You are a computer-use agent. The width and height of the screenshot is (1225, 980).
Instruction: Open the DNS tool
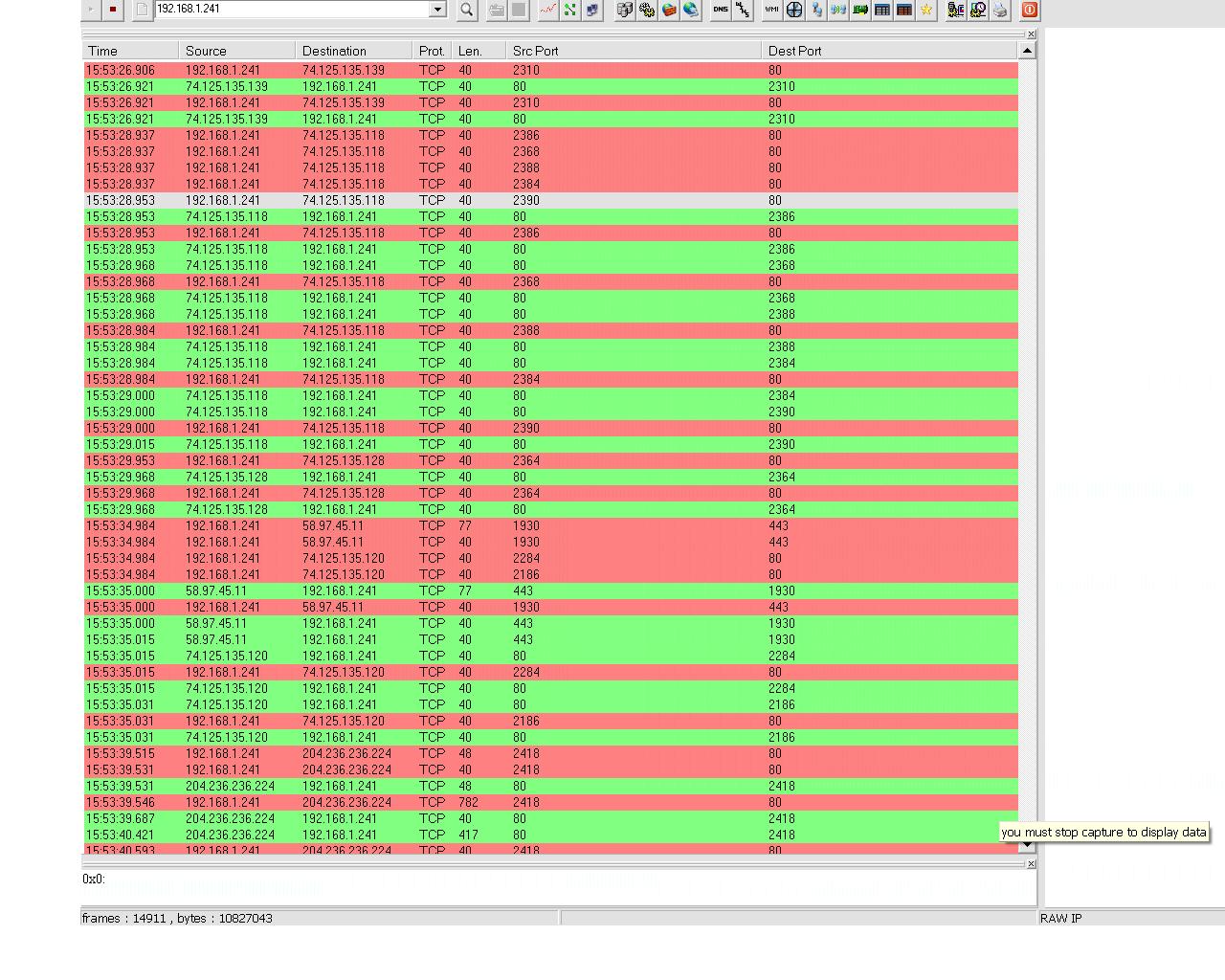pos(721,10)
